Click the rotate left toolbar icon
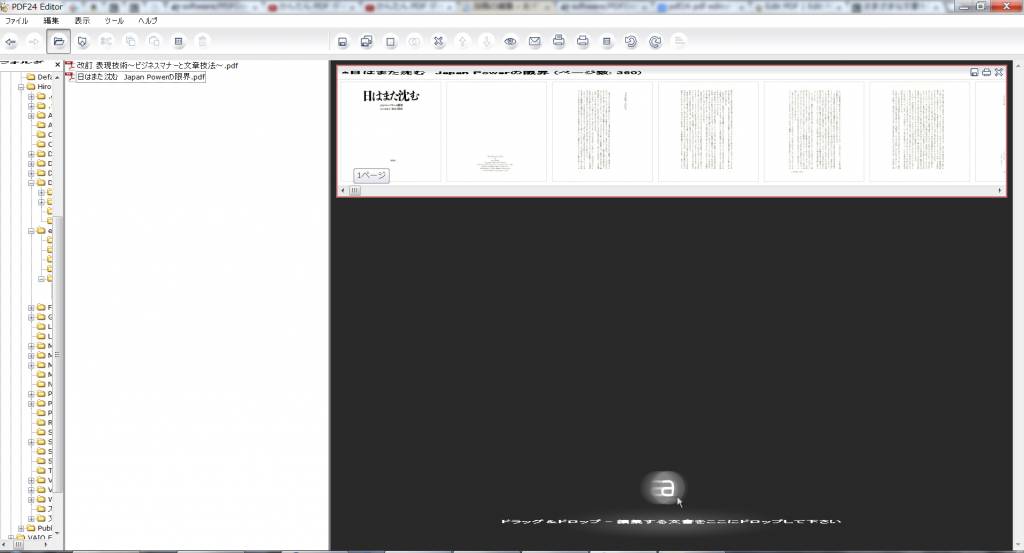Viewport: 1024px width, 553px height. (631, 42)
